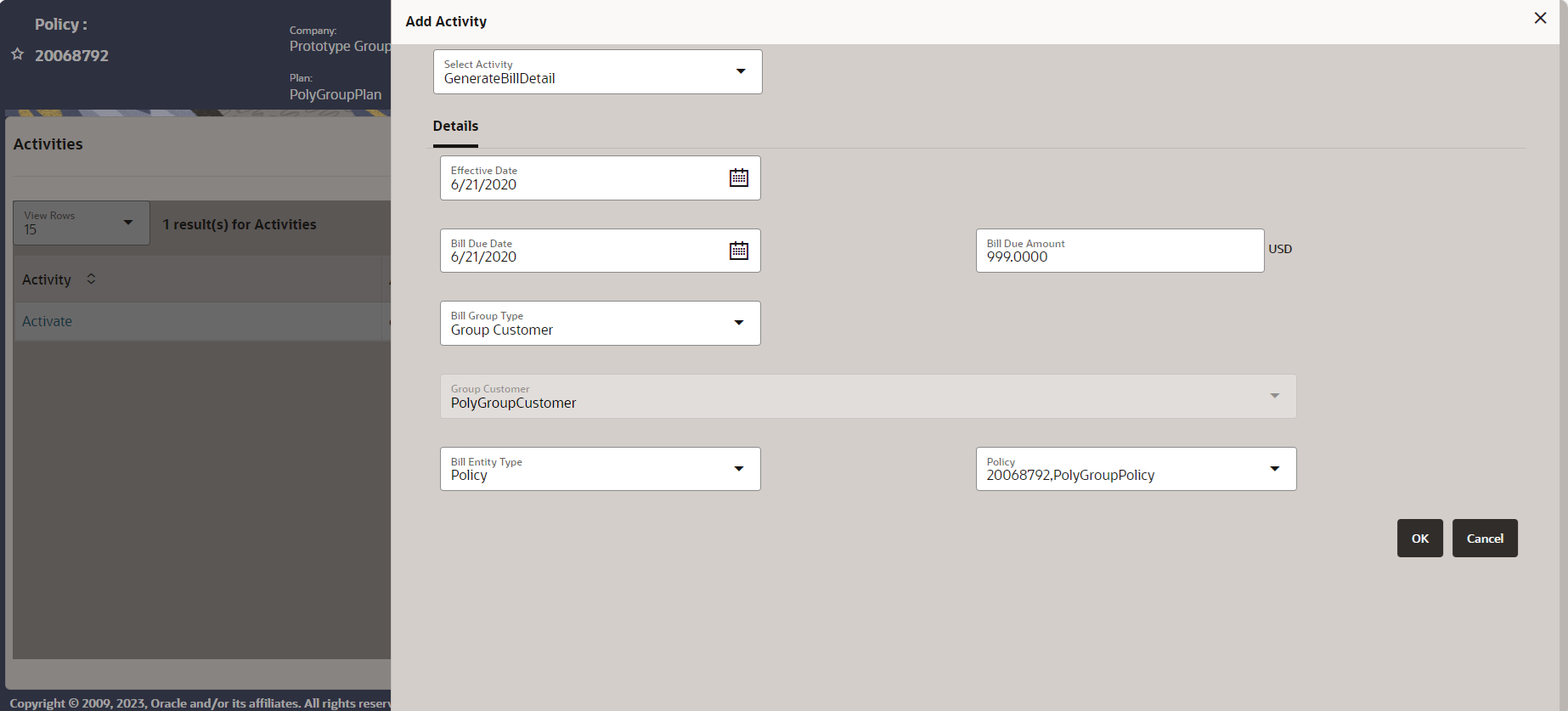
Task: Select the Activity column header
Action: [x=47, y=279]
